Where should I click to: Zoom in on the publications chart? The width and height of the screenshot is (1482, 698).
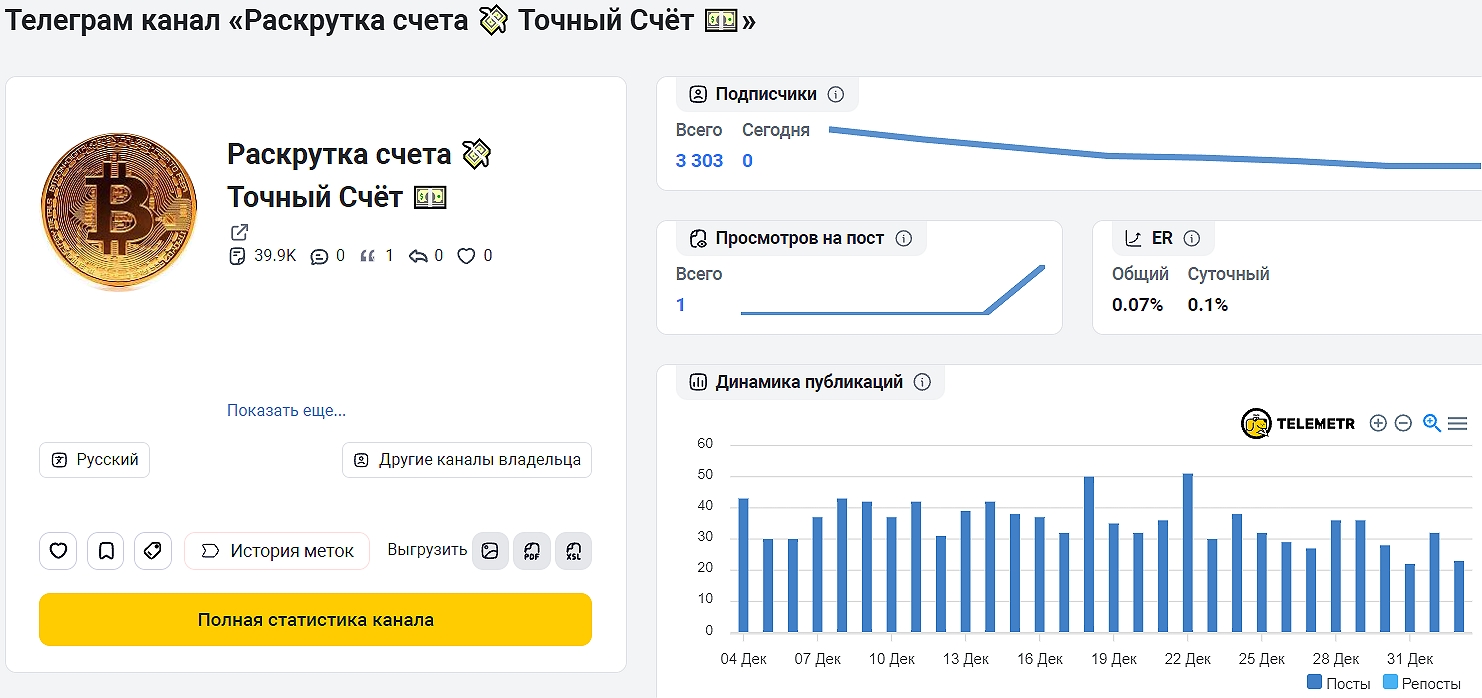tap(1378, 423)
